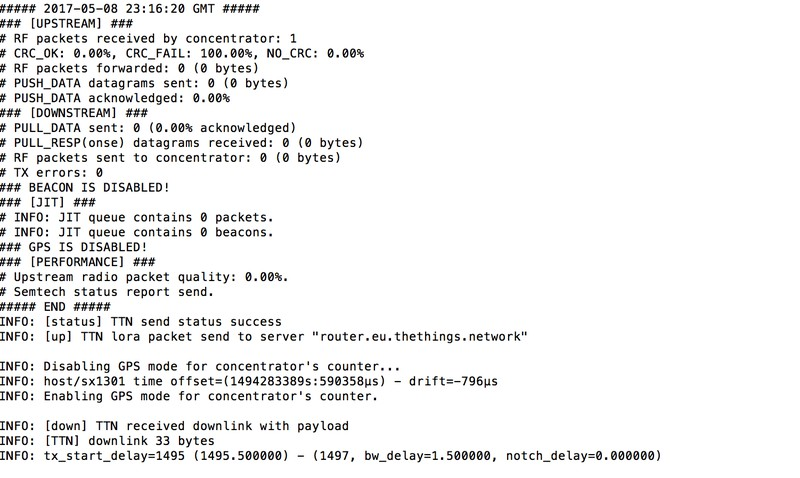The height and width of the screenshot is (478, 800).
Task: Select the BEACON IS DISABLED! message
Action: point(85,187)
